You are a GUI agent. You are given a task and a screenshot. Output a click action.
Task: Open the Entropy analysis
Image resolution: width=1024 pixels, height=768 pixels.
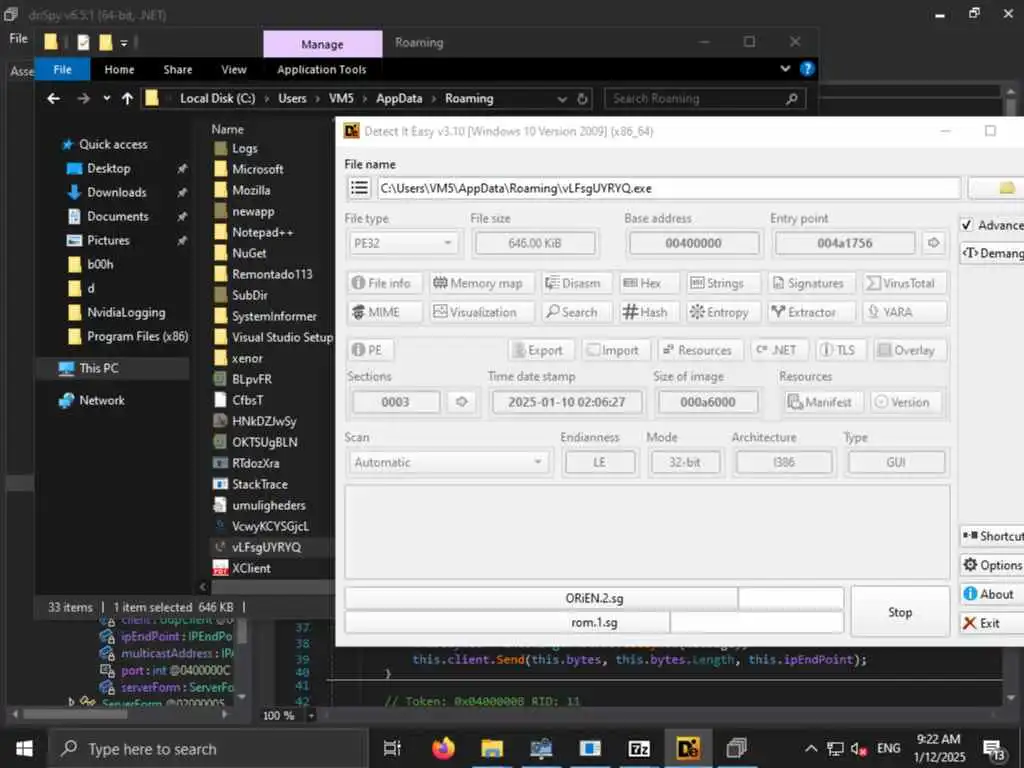[723, 312]
